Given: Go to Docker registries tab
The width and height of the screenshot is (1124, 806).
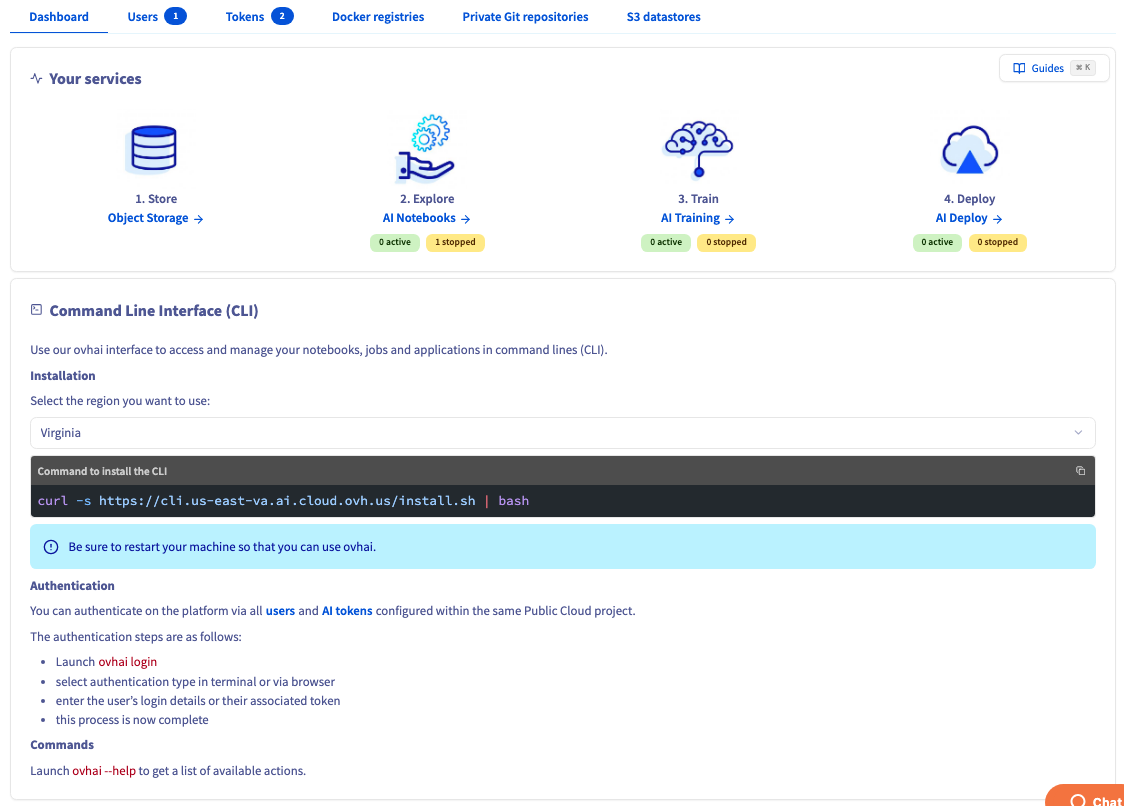Looking at the screenshot, I should [x=378, y=16].
